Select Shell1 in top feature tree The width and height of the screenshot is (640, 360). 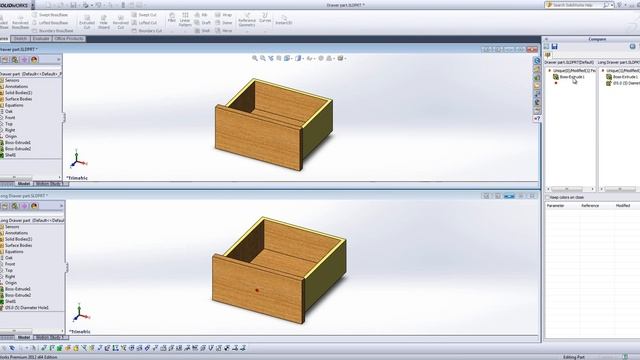pos(10,155)
